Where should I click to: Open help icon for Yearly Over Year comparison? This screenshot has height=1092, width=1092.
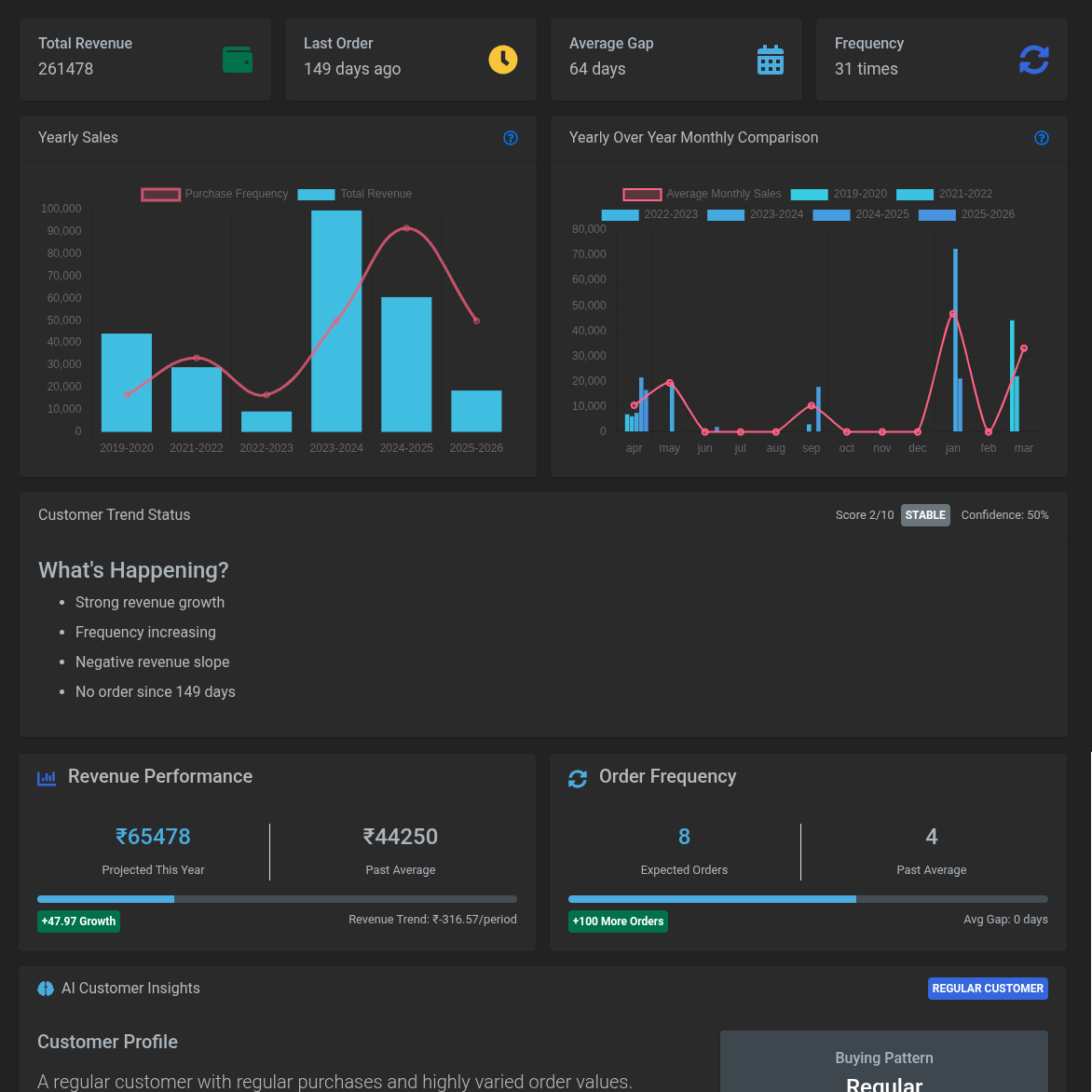(1041, 138)
